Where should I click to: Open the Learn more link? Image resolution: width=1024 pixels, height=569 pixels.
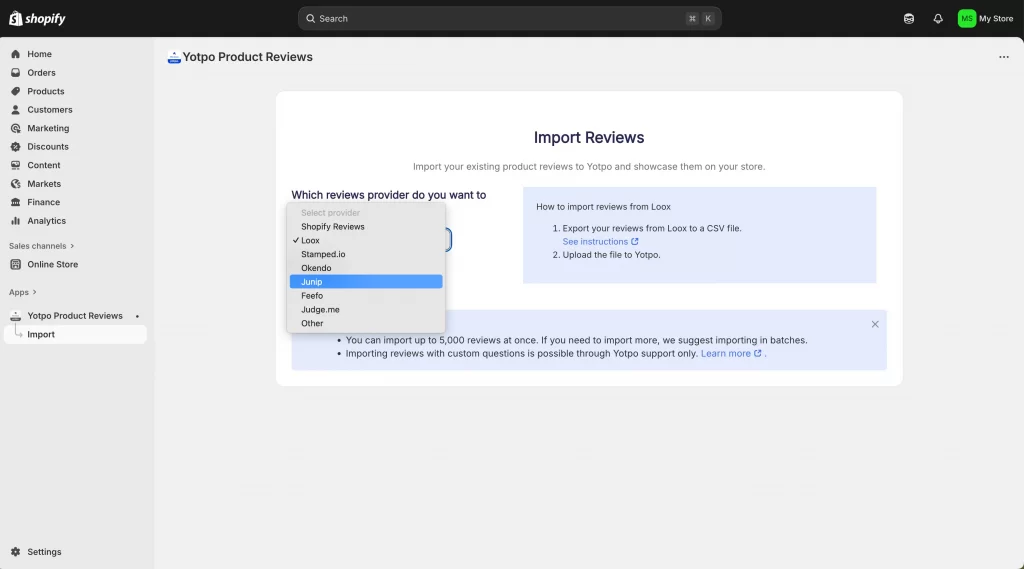731,353
